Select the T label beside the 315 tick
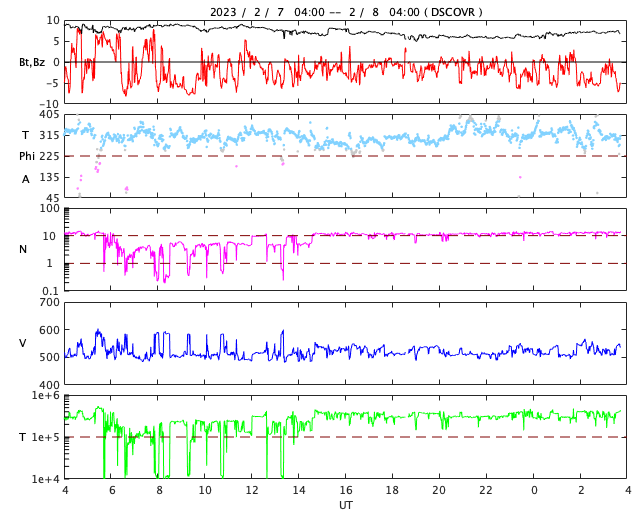640x512 pixels. 25,135
